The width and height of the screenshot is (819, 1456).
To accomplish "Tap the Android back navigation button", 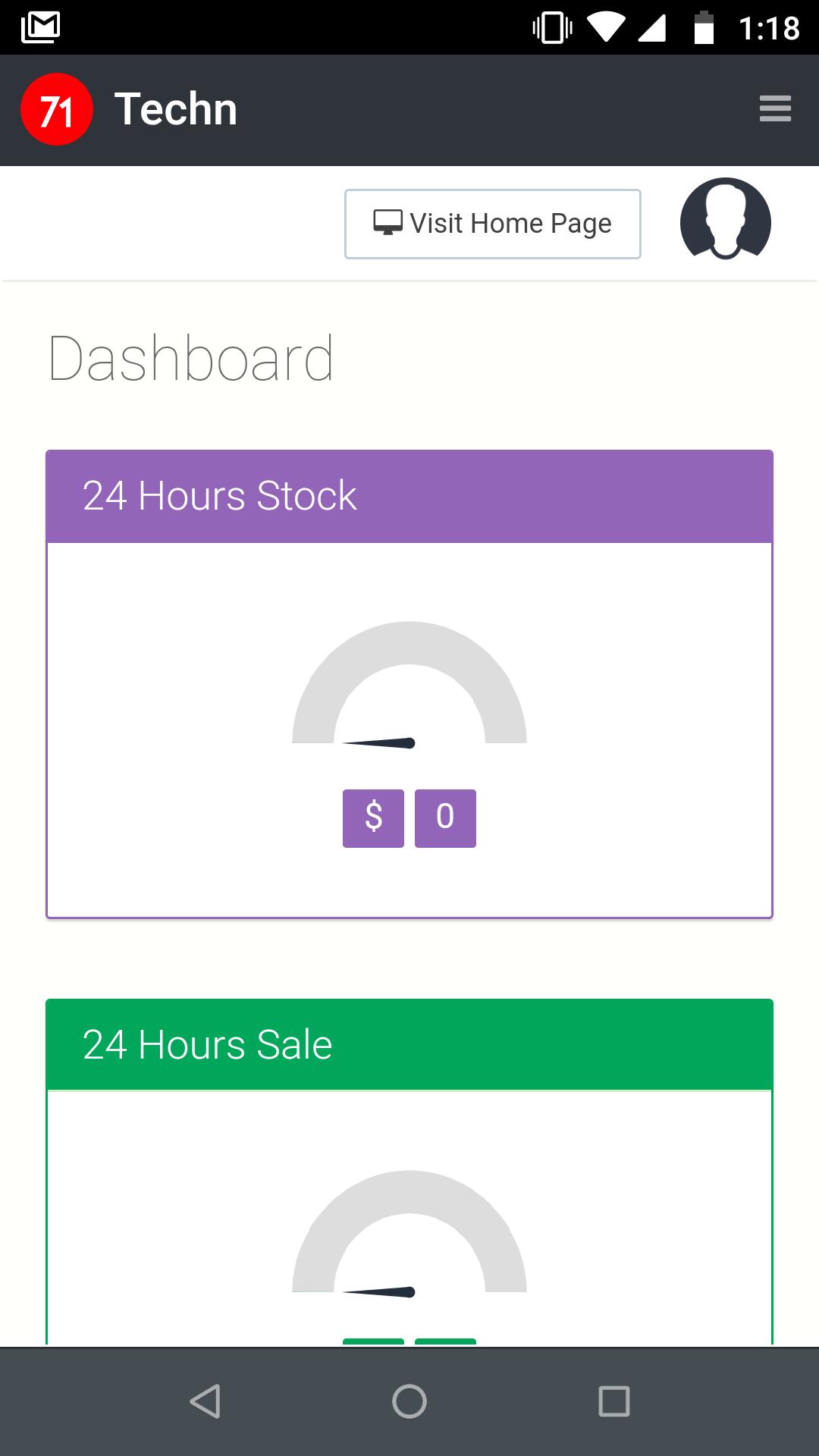I will pos(205,1401).
